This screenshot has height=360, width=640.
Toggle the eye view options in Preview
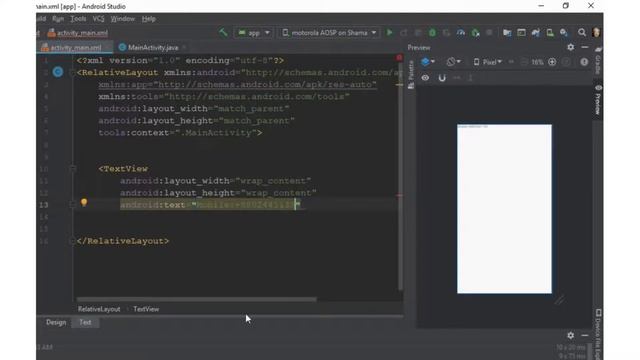pos(425,78)
